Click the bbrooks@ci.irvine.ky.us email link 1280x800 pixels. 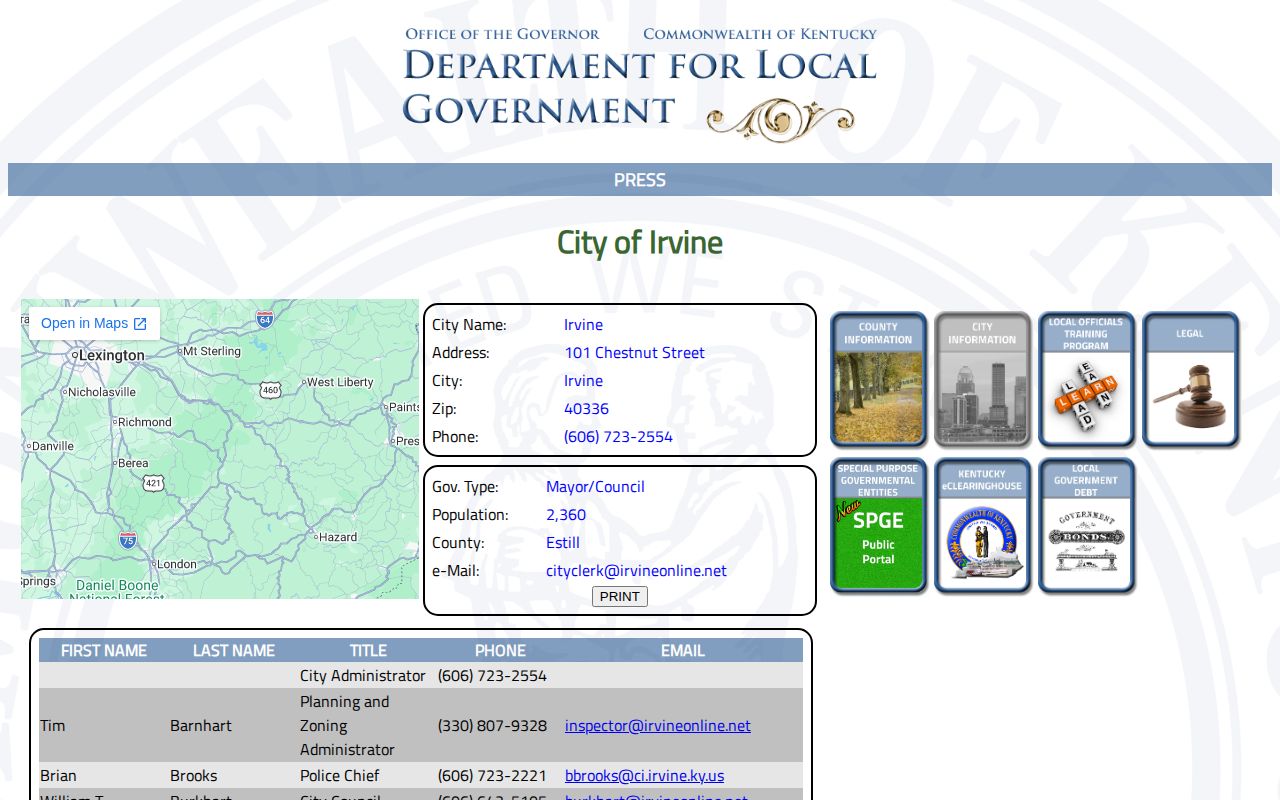click(645, 776)
